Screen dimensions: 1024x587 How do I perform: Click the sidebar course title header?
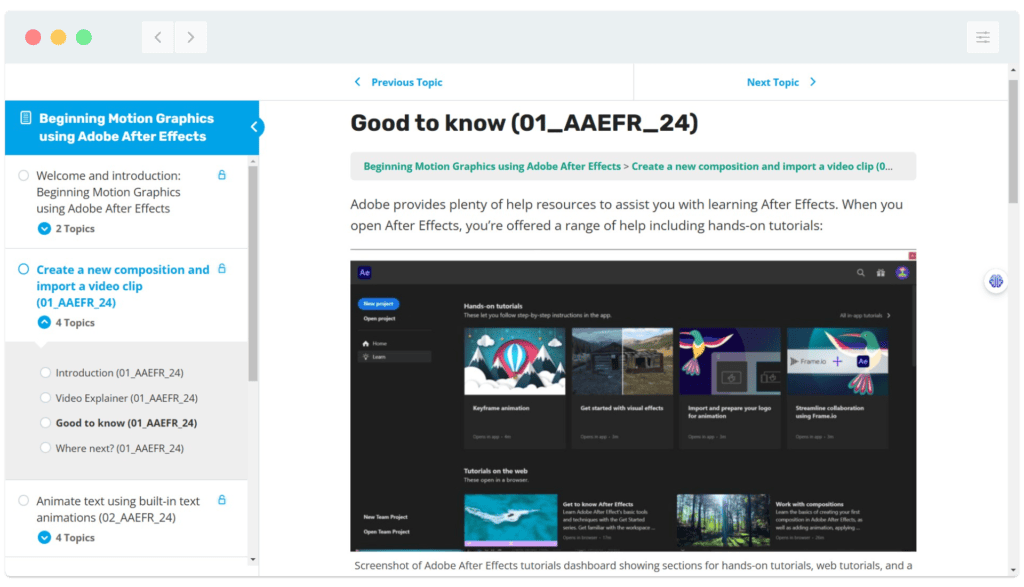point(126,127)
